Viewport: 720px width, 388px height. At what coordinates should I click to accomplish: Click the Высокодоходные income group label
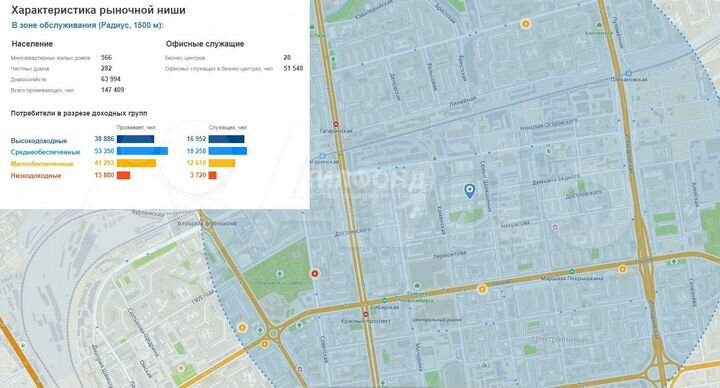(x=39, y=141)
